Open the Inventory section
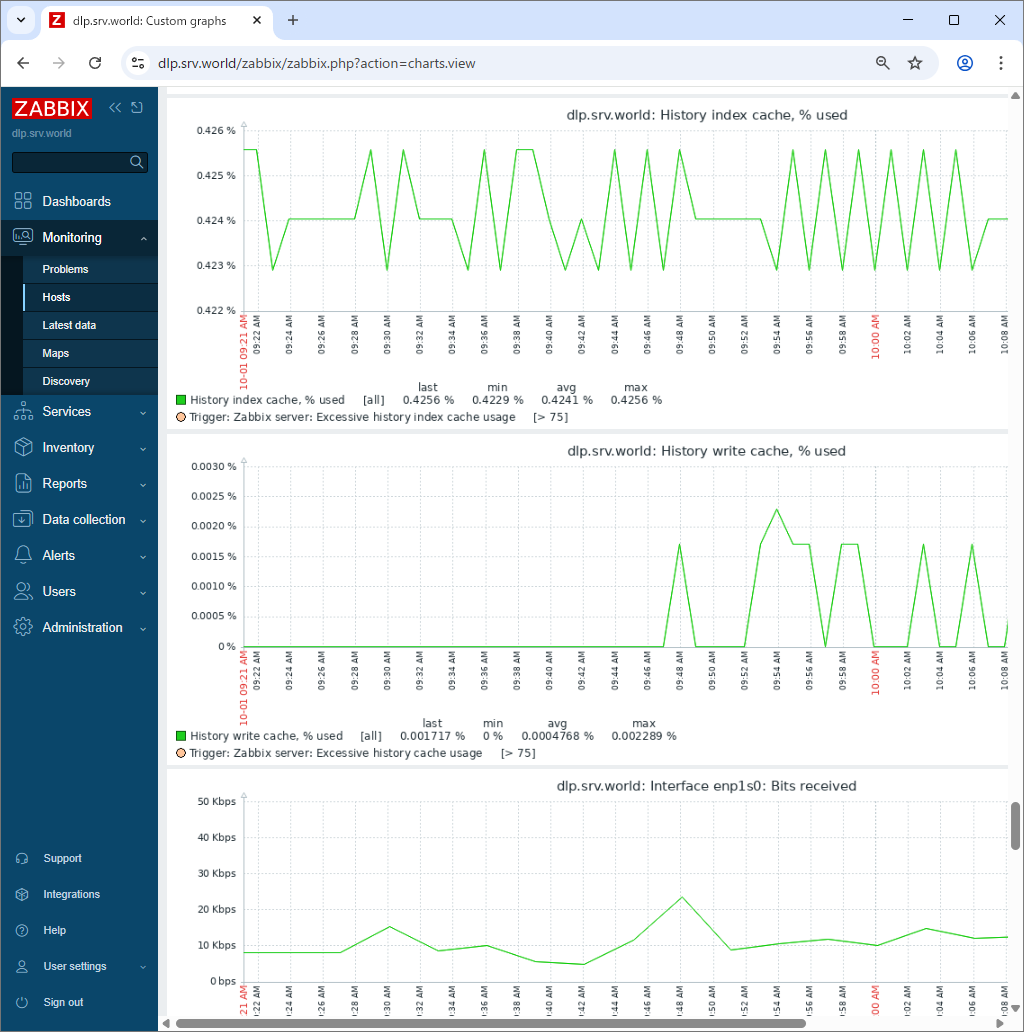The image size is (1024, 1032). pos(69,447)
